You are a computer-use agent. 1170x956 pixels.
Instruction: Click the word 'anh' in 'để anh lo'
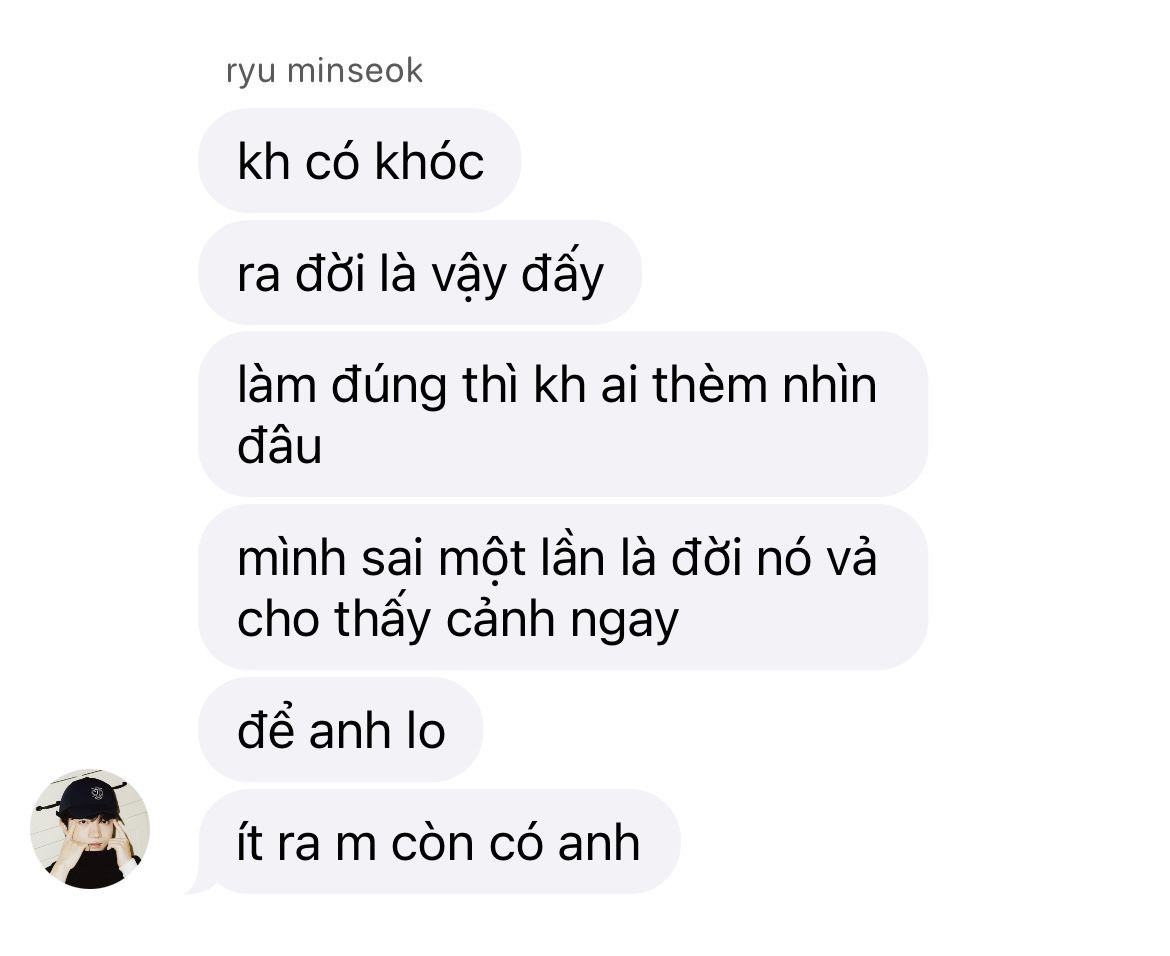pos(350,731)
